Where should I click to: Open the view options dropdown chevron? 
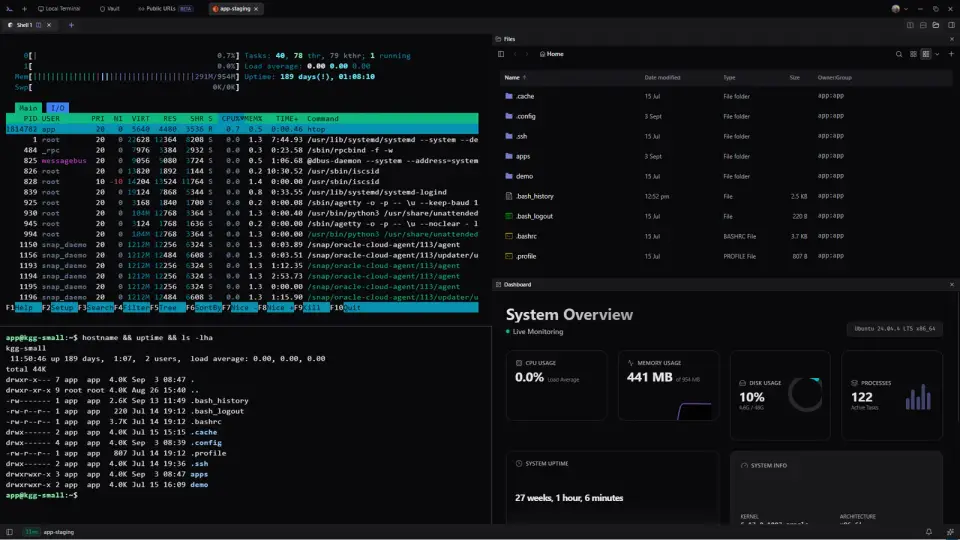(x=937, y=54)
